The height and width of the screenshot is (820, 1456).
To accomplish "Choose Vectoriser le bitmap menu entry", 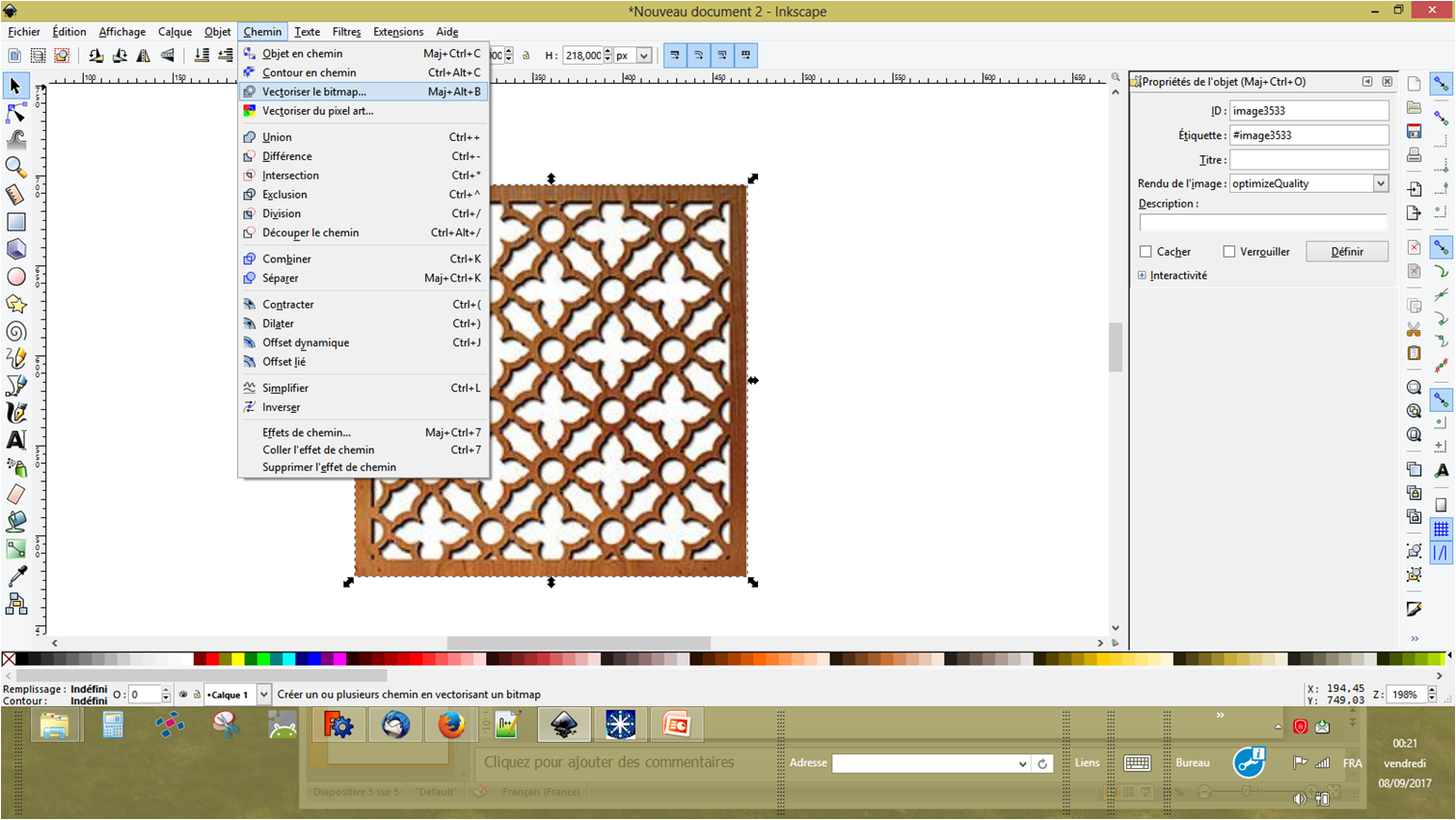I will pos(363,92).
